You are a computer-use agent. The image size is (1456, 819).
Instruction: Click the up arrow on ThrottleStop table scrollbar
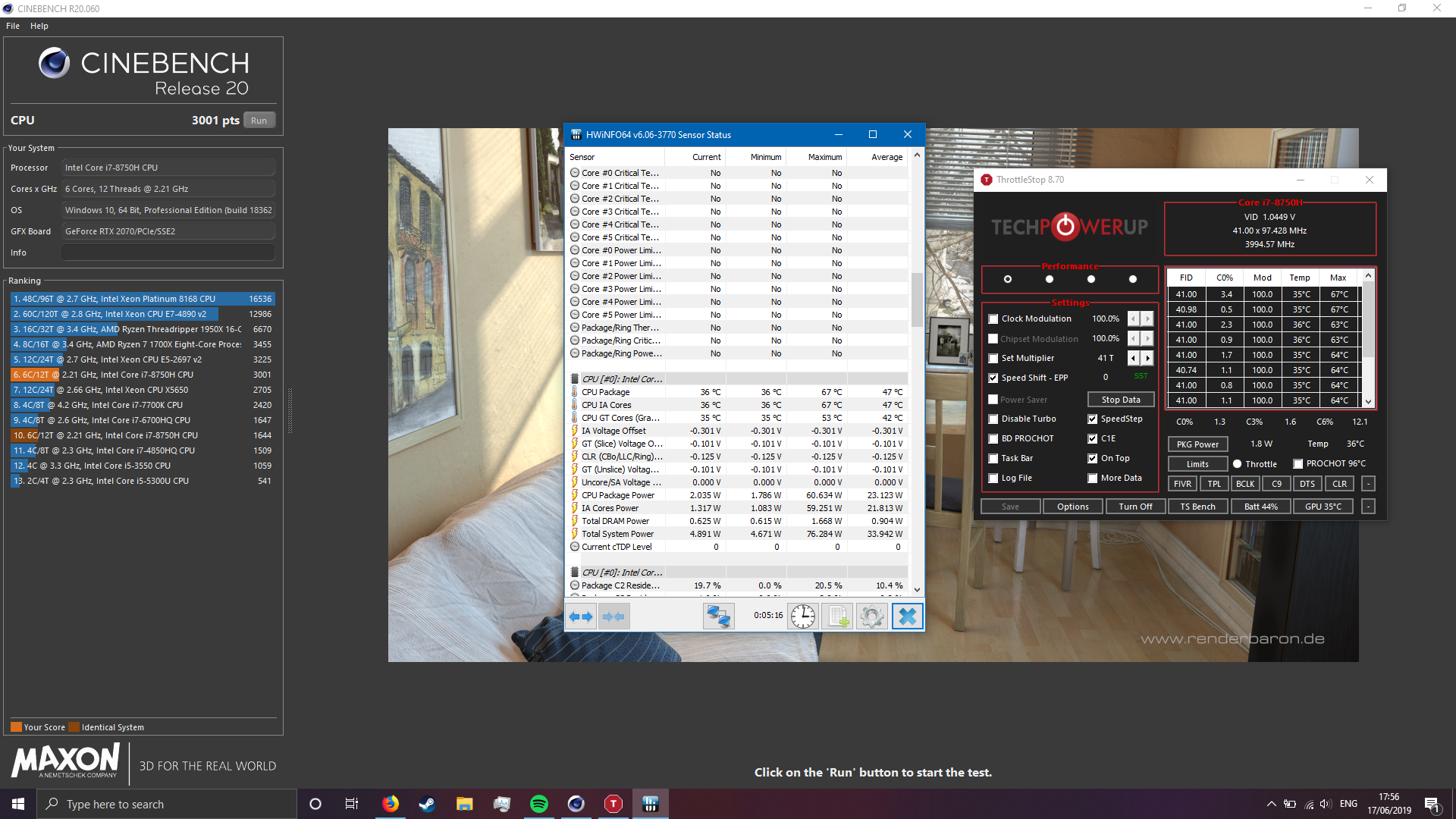(1368, 275)
